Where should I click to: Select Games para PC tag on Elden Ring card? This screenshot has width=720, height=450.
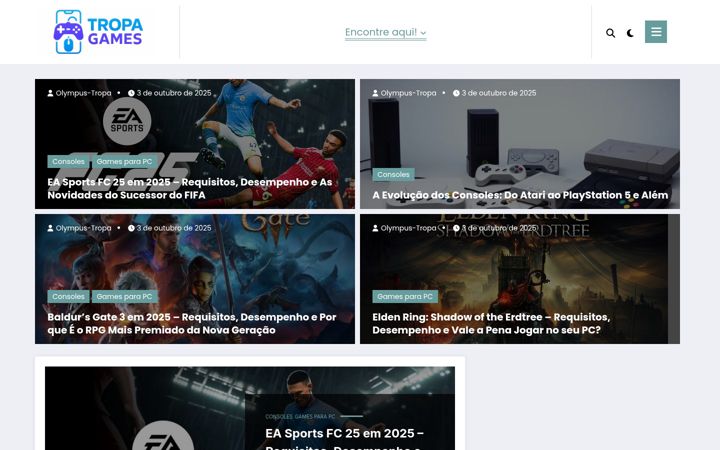click(405, 297)
